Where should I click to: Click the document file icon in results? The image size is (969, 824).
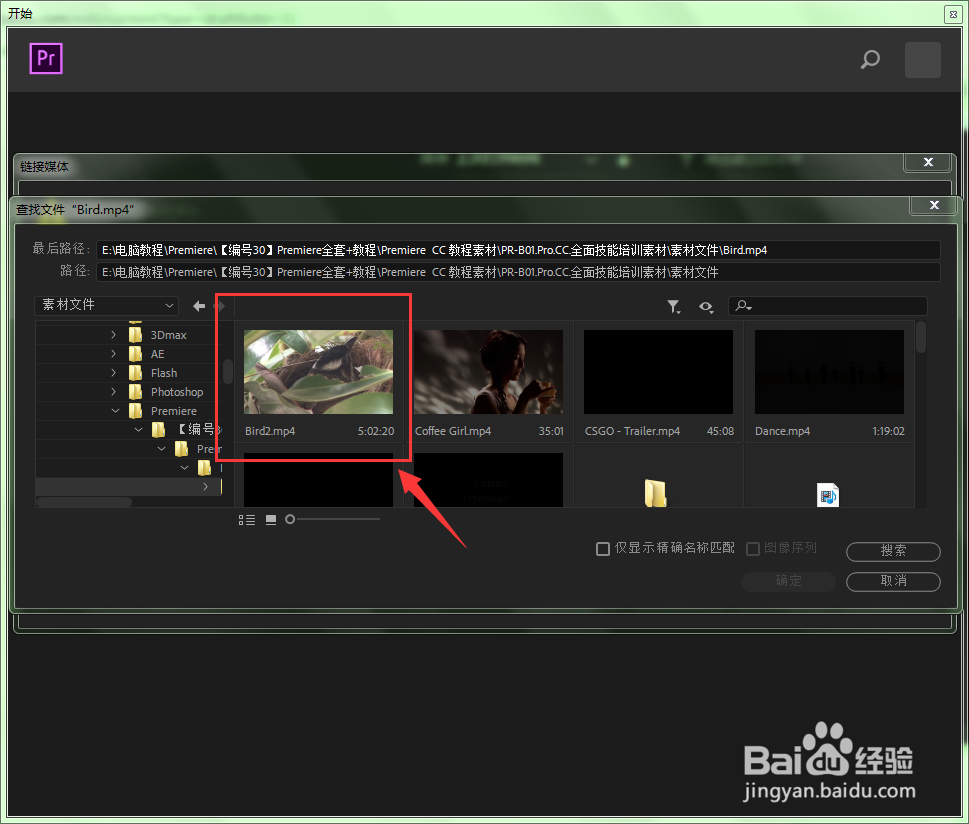pos(828,494)
